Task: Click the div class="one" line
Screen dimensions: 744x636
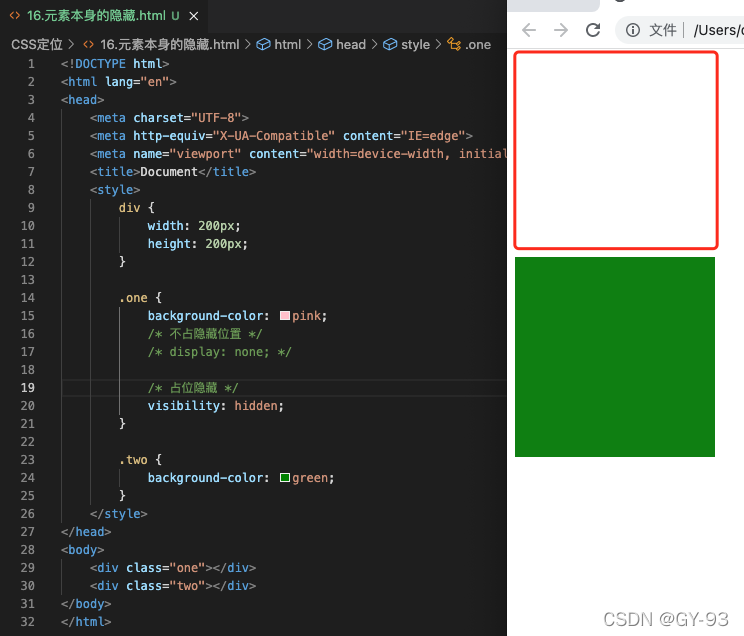Action: 173,568
